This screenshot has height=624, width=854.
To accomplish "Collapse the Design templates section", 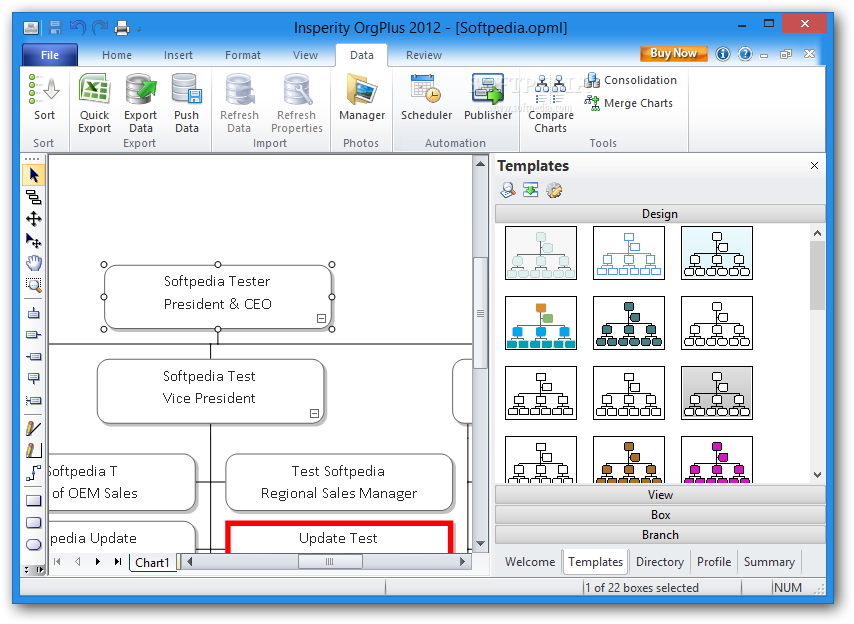I will click(x=660, y=214).
